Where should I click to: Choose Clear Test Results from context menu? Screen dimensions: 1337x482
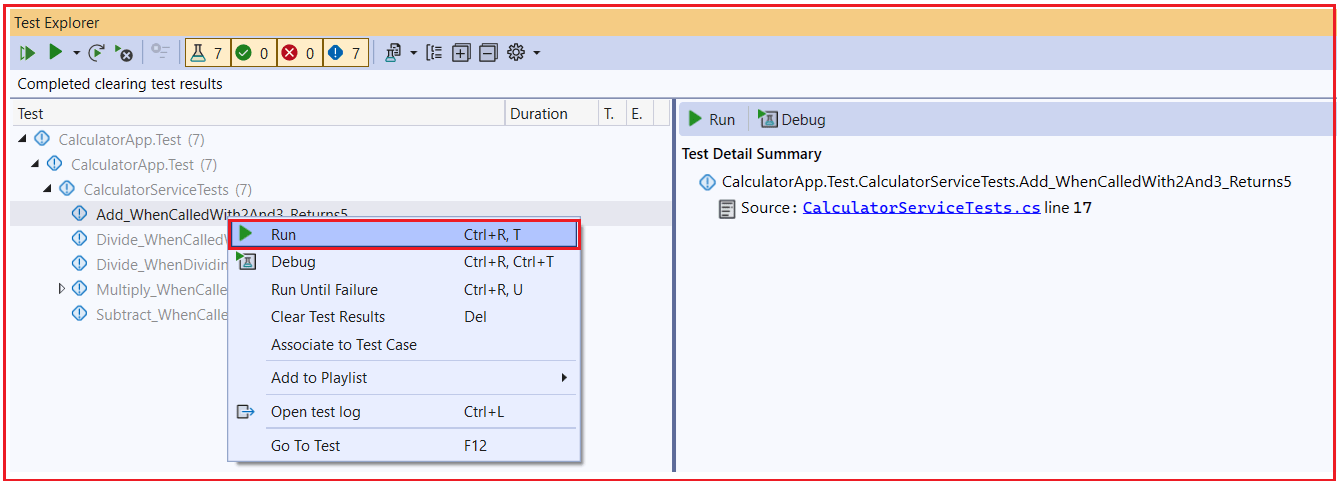(328, 317)
